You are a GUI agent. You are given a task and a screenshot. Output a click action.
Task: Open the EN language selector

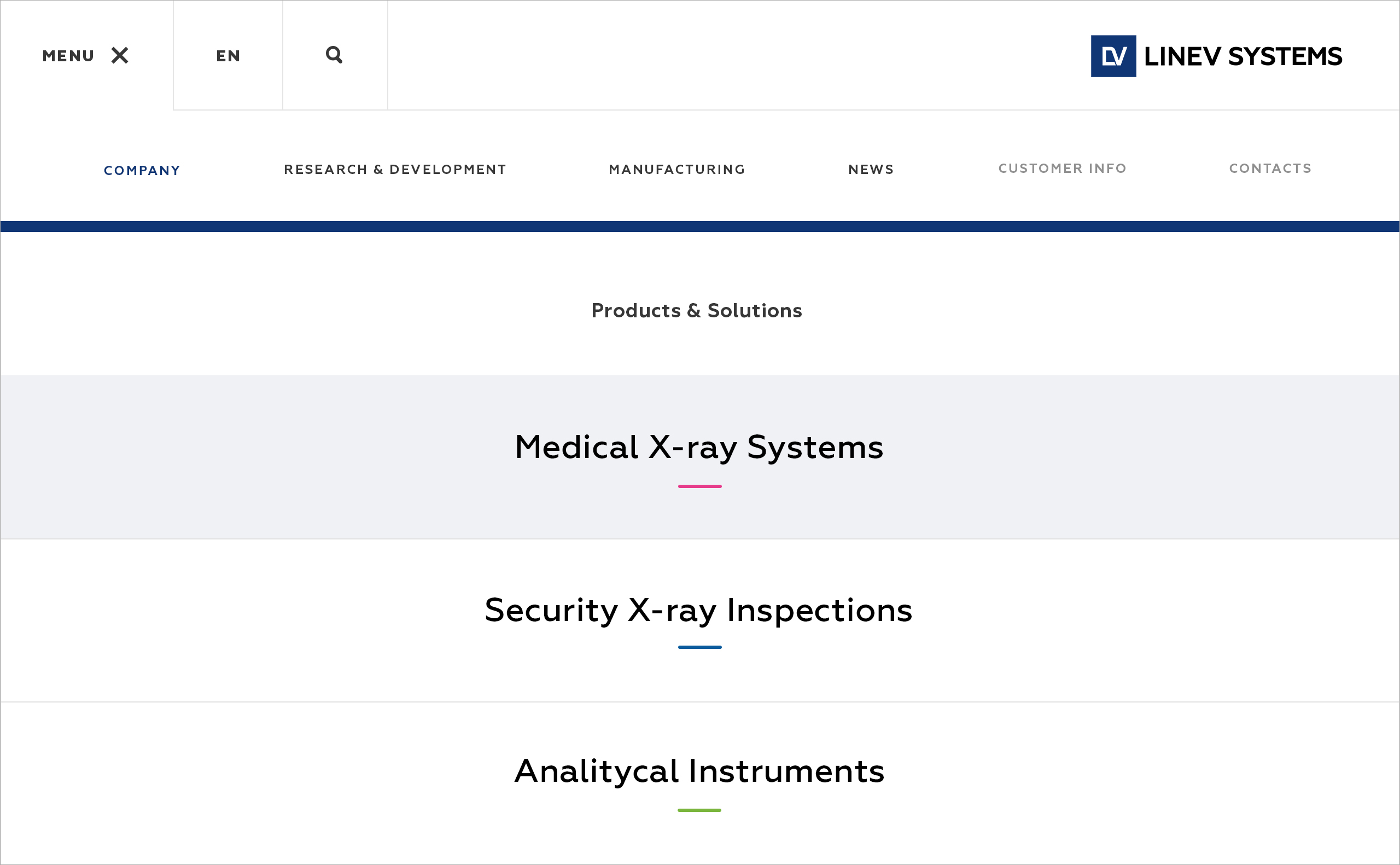pyautogui.click(x=228, y=56)
